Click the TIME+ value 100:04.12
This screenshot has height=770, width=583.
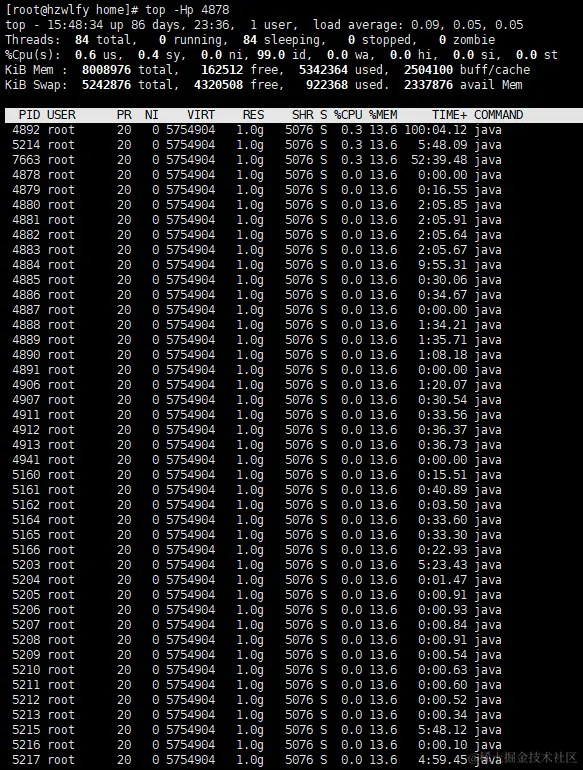pos(436,130)
